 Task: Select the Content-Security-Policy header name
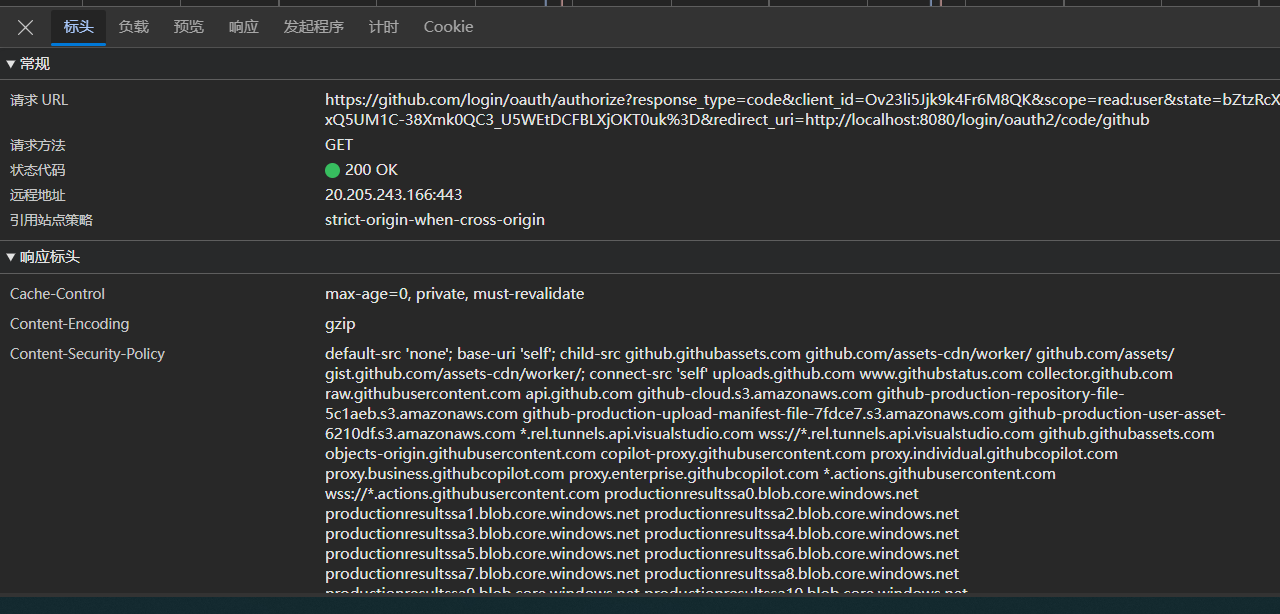(x=87, y=354)
